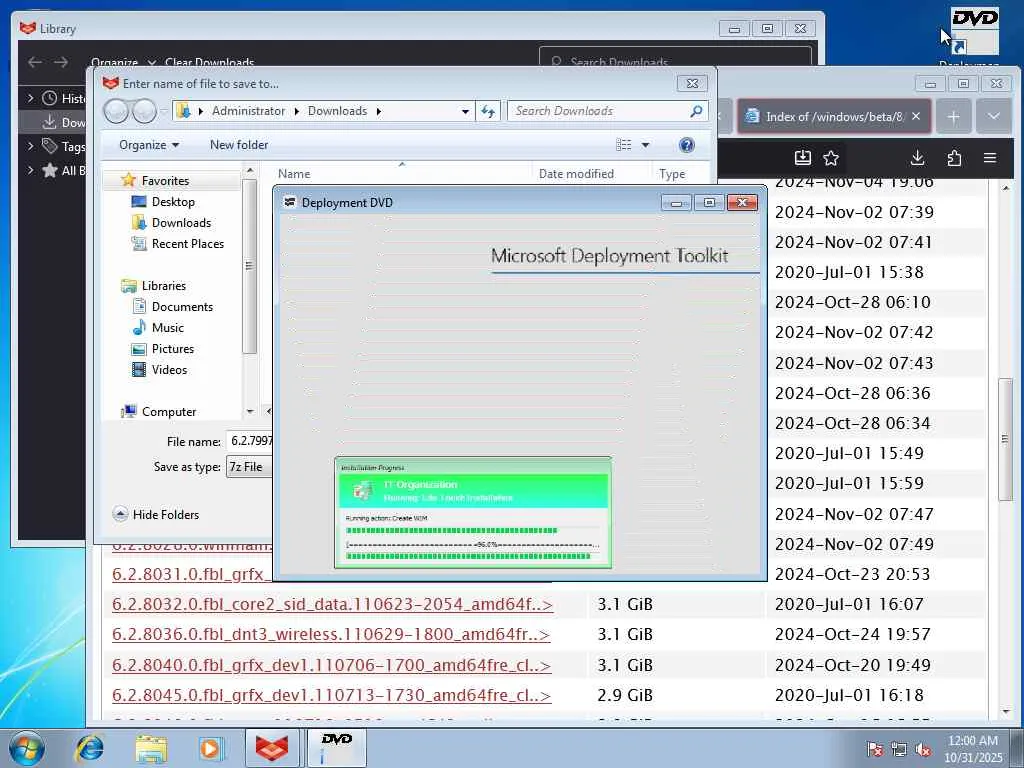Select Administrator in the address breadcrumb

248,111
